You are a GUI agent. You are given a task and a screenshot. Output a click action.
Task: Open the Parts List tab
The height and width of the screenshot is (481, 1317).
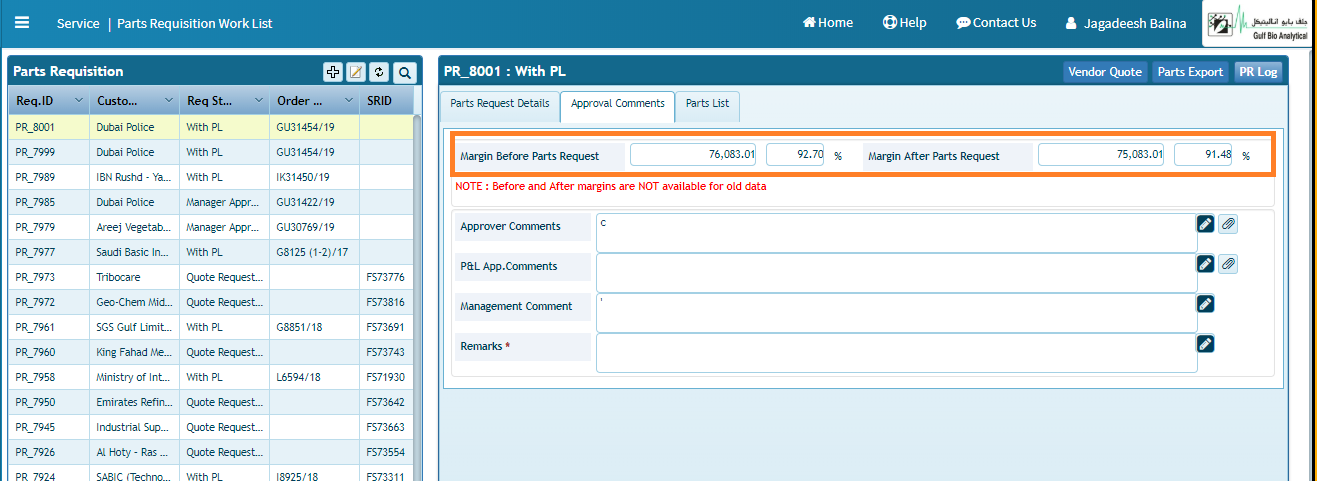[707, 104]
